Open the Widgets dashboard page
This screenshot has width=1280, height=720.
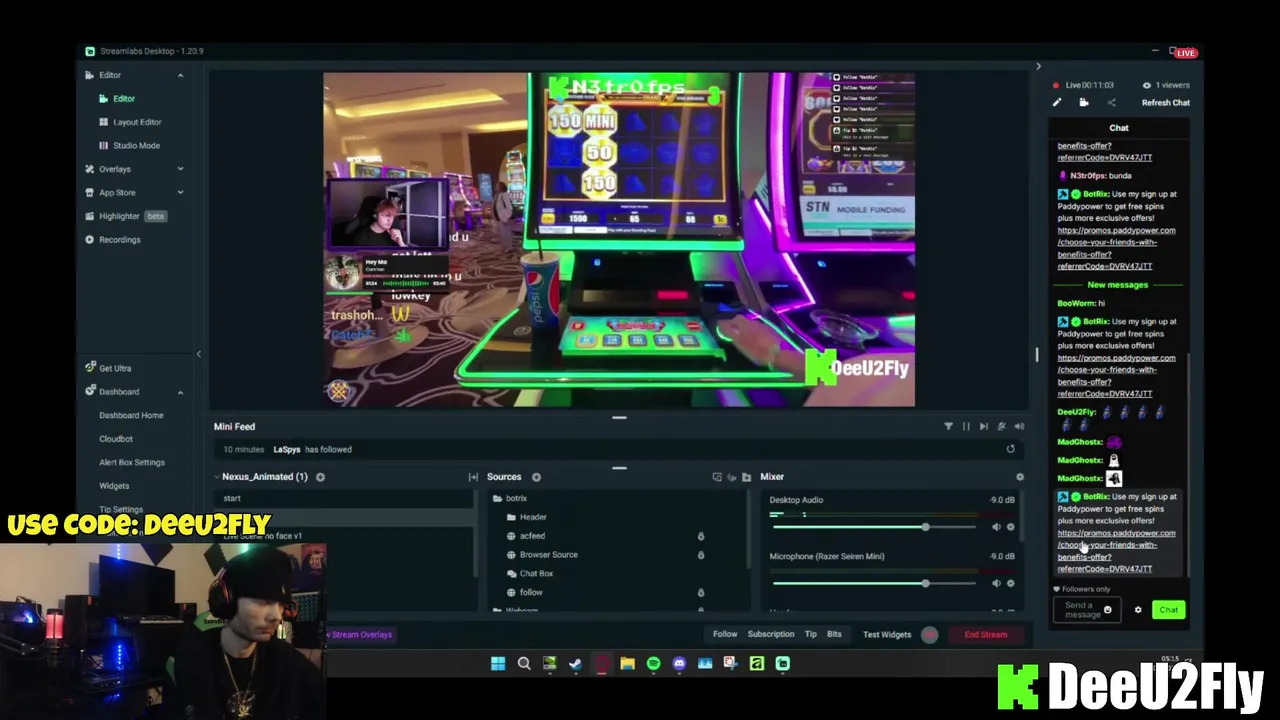click(x=114, y=486)
